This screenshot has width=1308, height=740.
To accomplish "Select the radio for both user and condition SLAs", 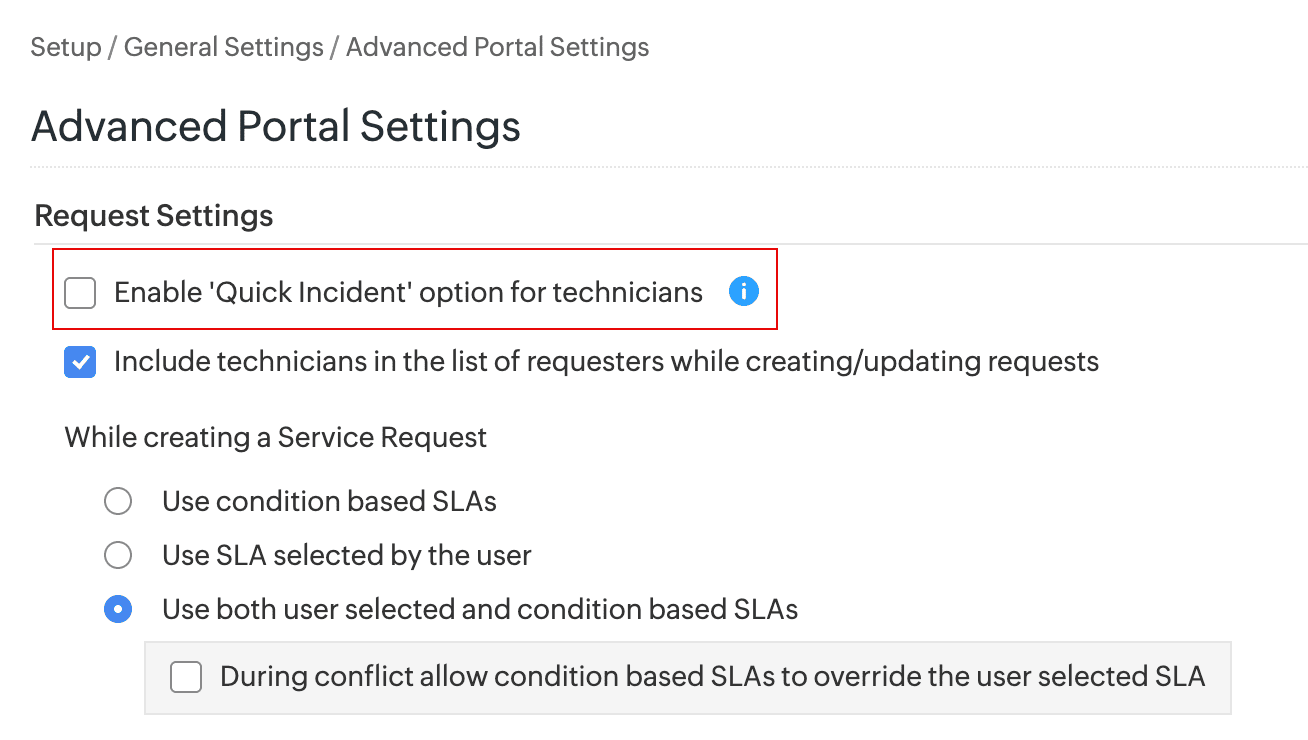I will pyautogui.click(x=118, y=609).
